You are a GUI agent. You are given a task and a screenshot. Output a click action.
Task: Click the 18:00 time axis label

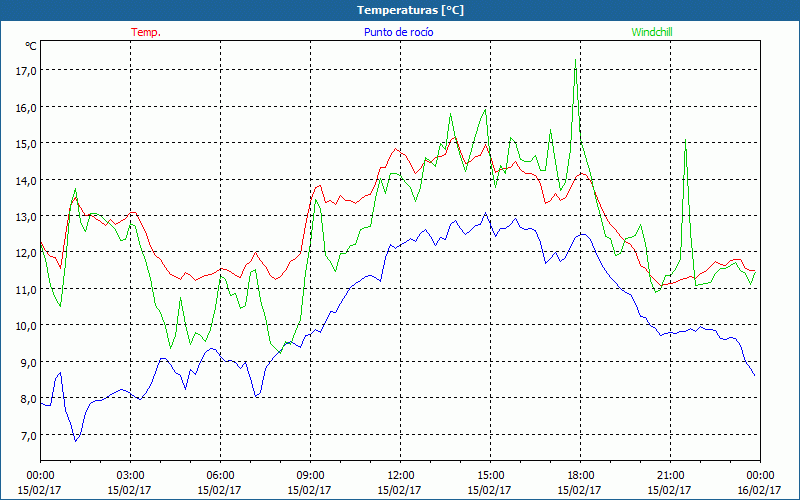click(581, 476)
